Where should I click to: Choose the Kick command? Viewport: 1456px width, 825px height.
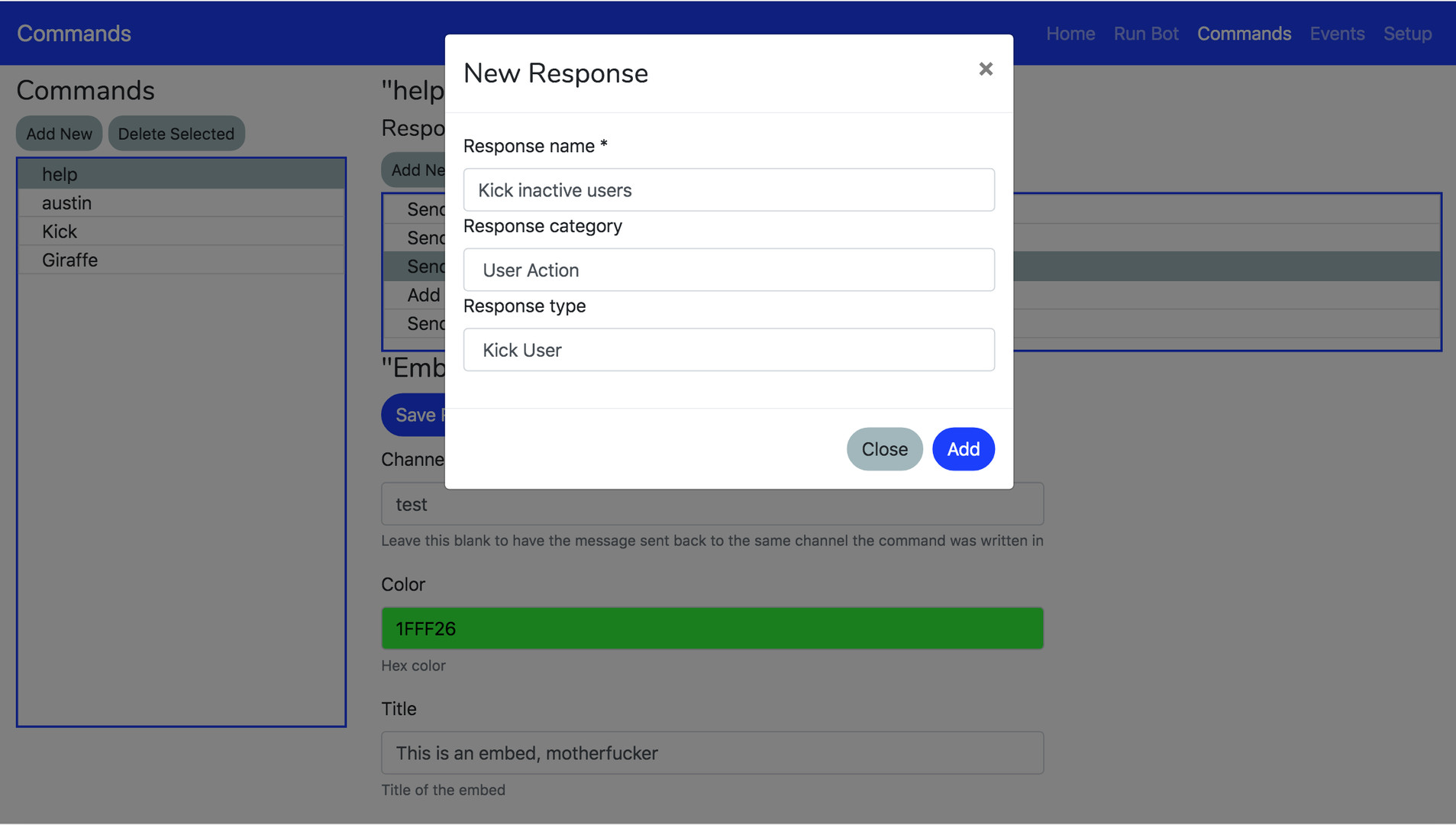coord(181,231)
